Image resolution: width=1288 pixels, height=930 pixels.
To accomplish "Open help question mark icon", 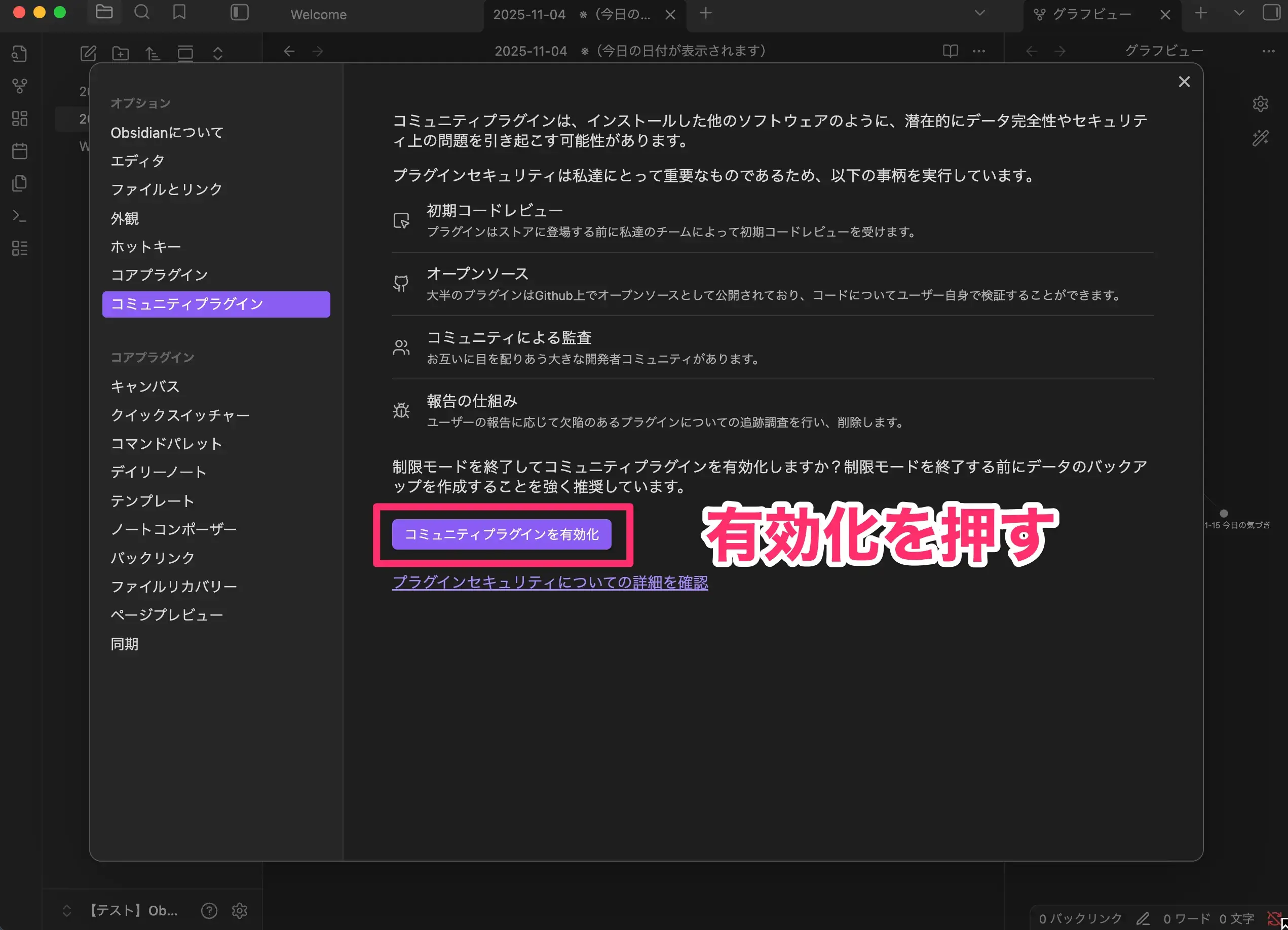I will click(x=209, y=911).
